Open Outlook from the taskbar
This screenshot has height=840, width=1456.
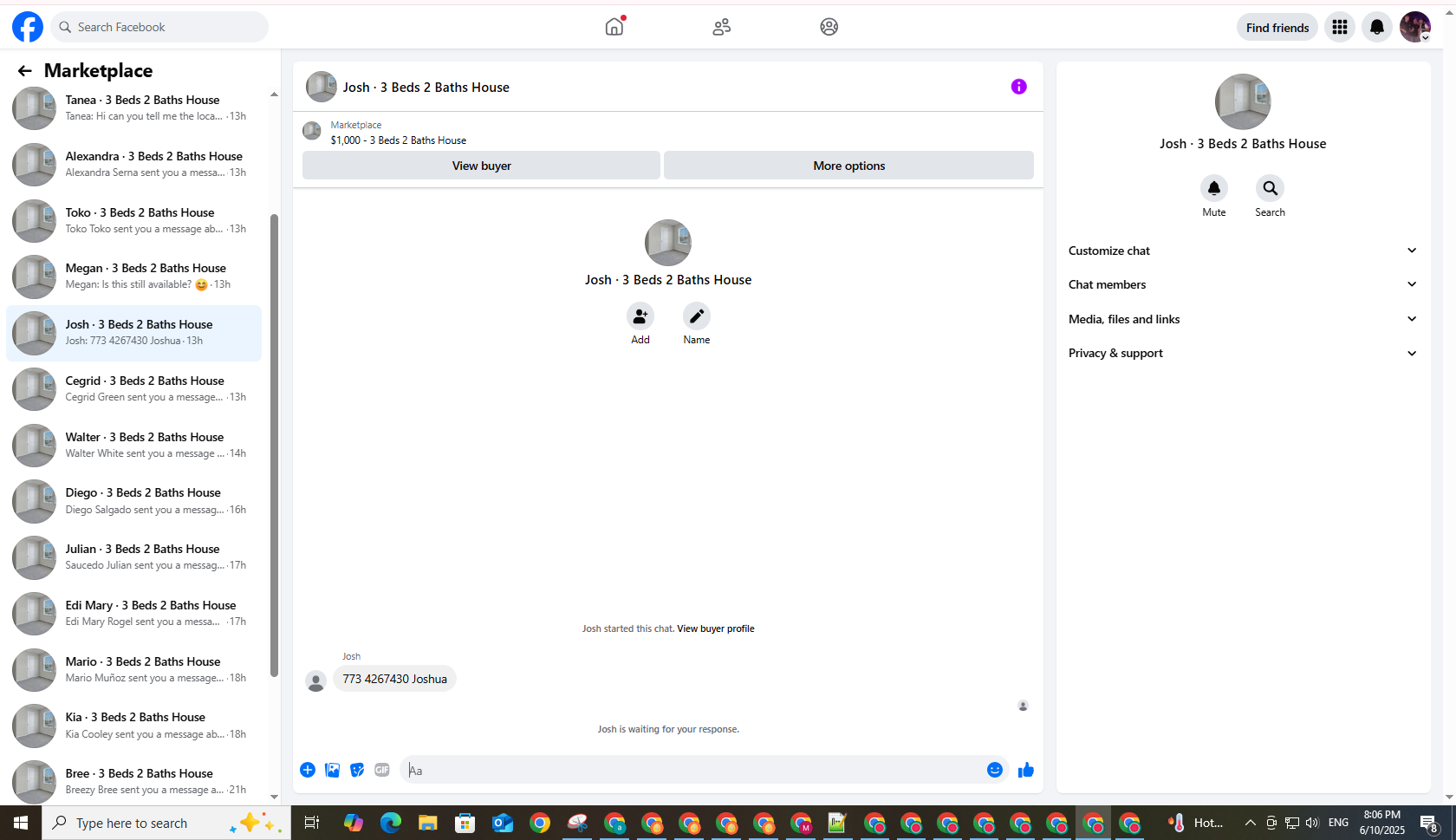tap(503, 823)
